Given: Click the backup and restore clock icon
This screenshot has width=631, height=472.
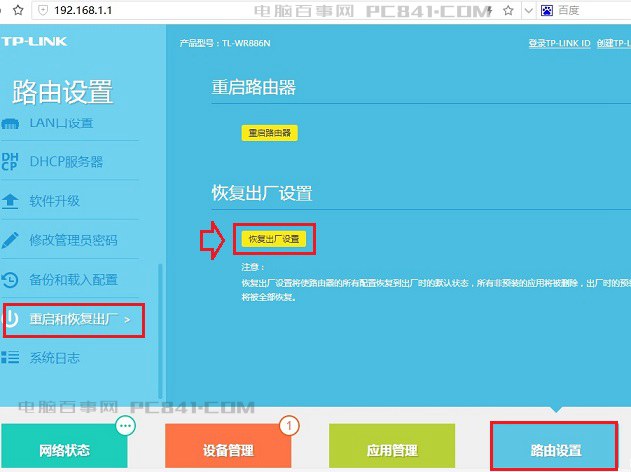Looking at the screenshot, I should point(10,280).
